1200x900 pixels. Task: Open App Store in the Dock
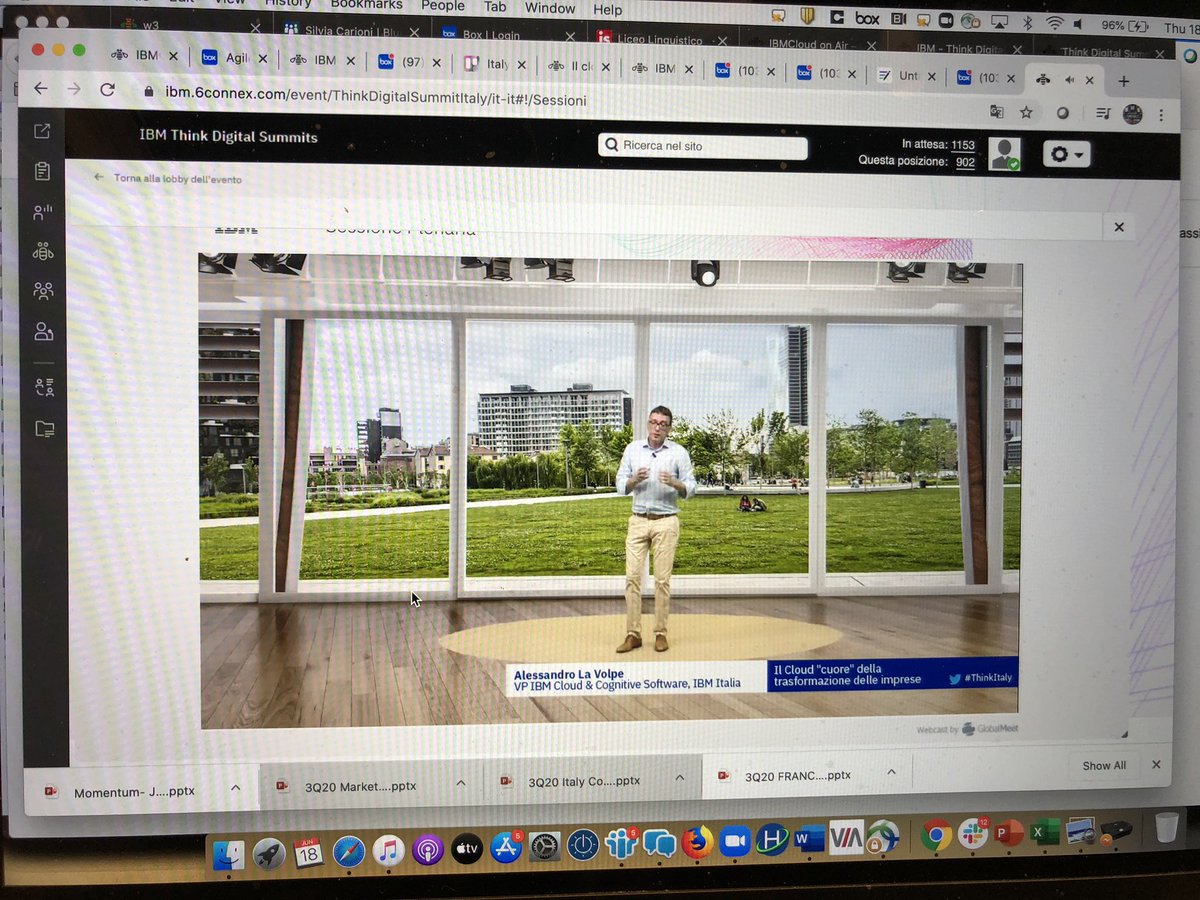[506, 848]
